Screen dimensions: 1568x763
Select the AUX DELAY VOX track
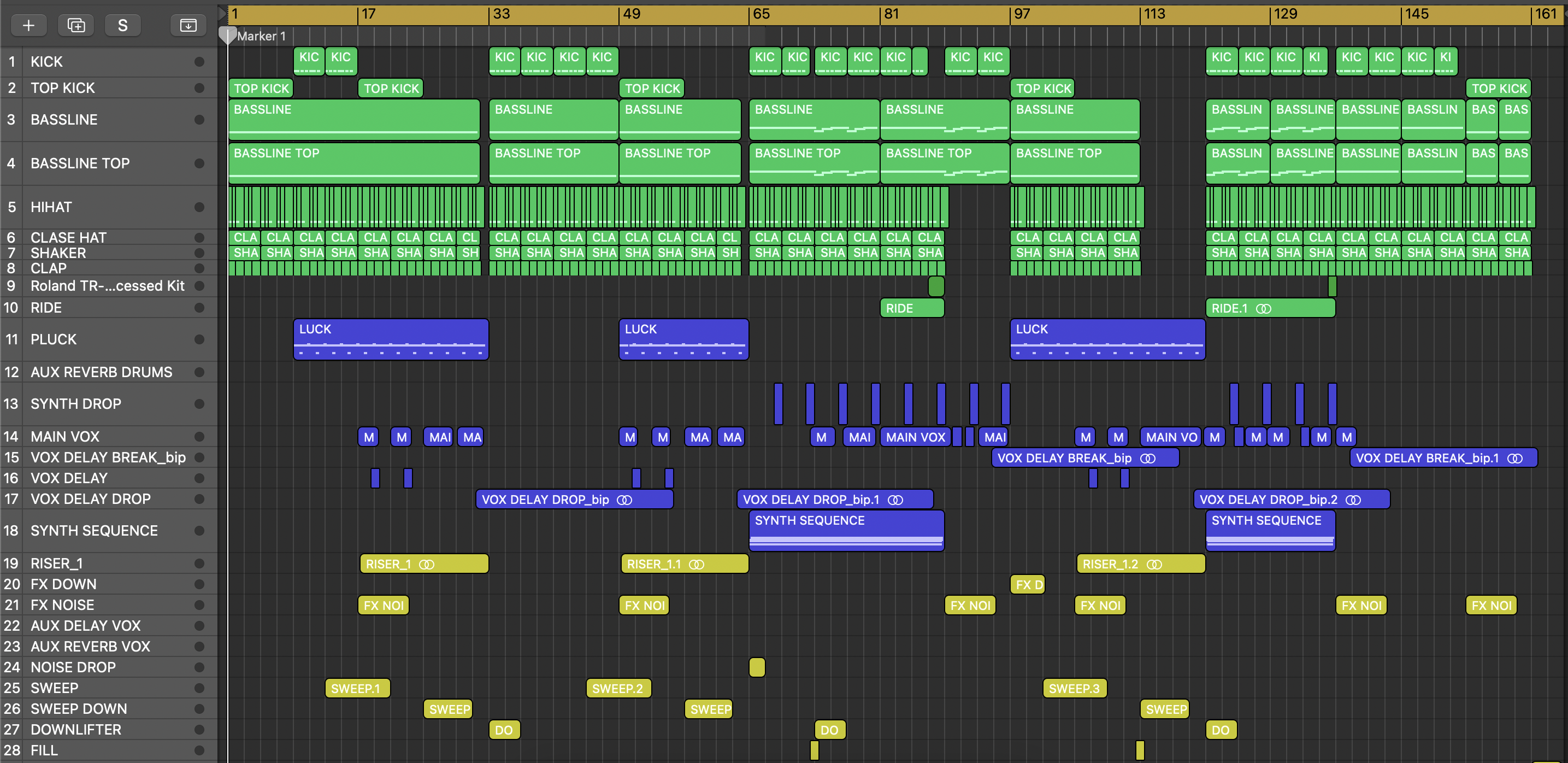[108, 625]
